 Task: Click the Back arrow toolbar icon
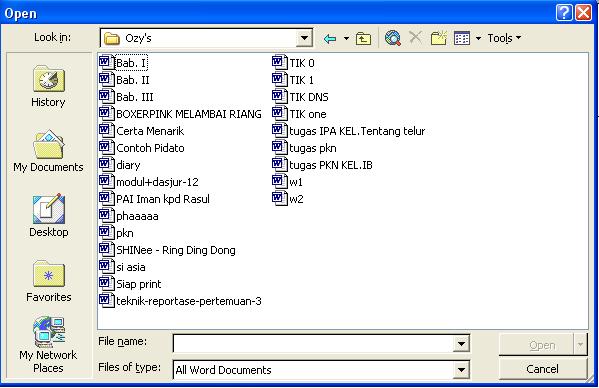[x=330, y=39]
